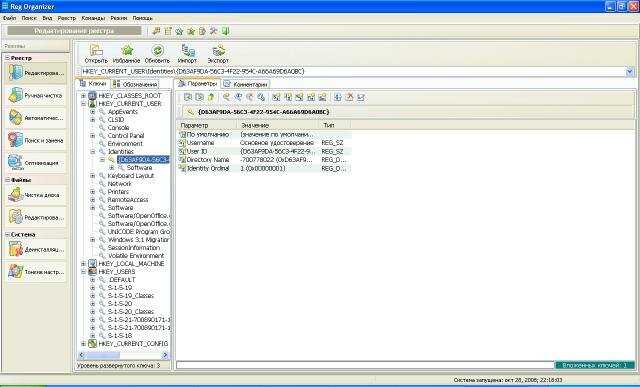Image resolution: width=640 pixels, height=387 pixels.
Task: Switch to the Комментарии tab
Action: pos(245,84)
